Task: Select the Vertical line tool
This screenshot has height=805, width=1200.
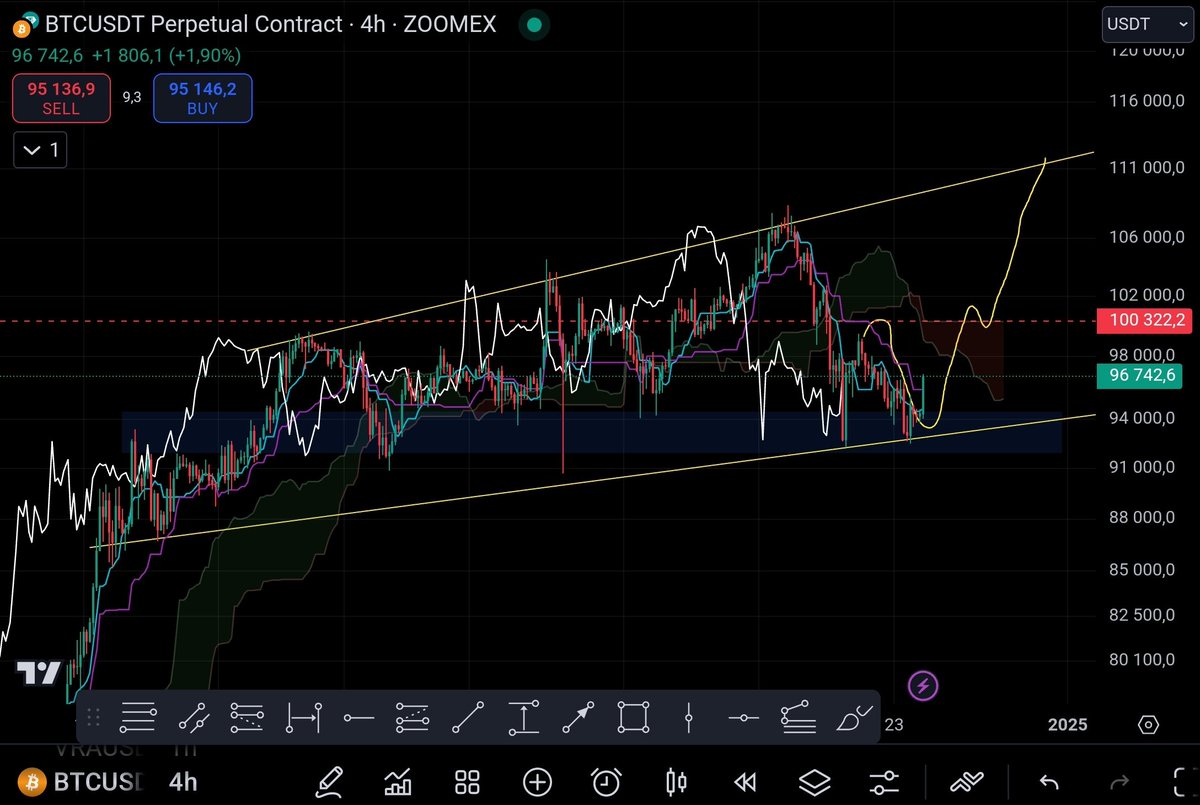Action: click(690, 716)
